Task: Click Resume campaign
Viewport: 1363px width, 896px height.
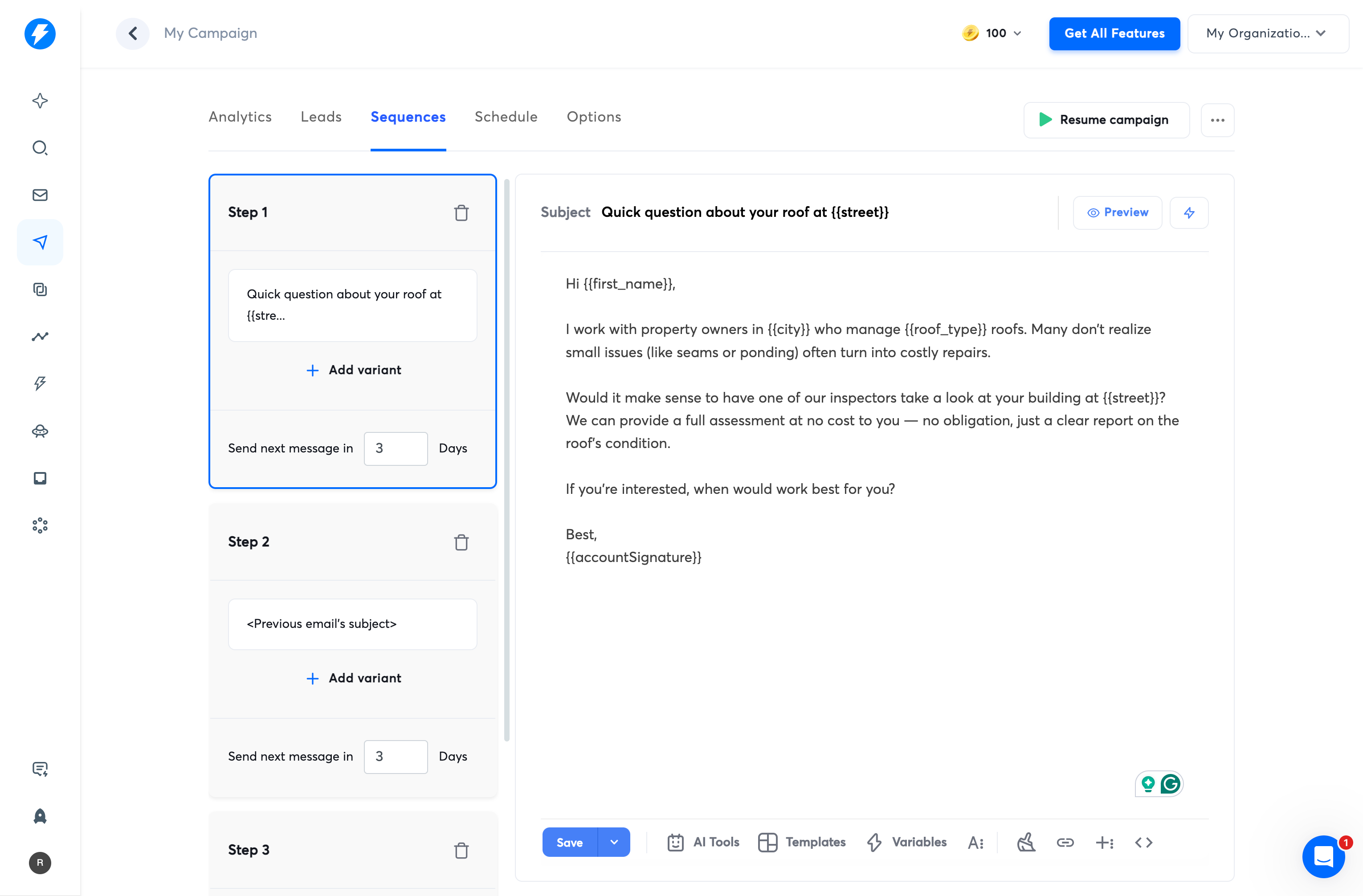Action: point(1106,120)
